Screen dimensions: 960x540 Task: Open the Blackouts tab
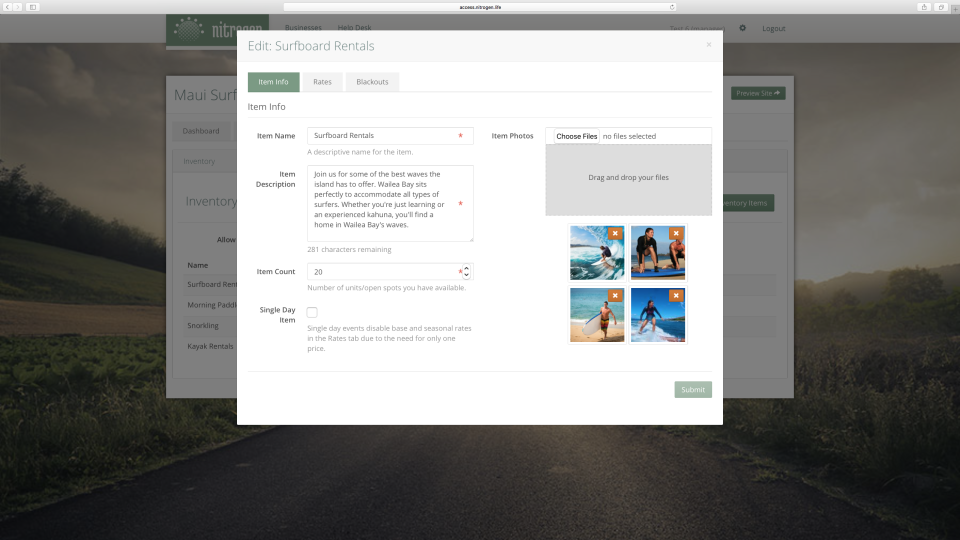372,82
